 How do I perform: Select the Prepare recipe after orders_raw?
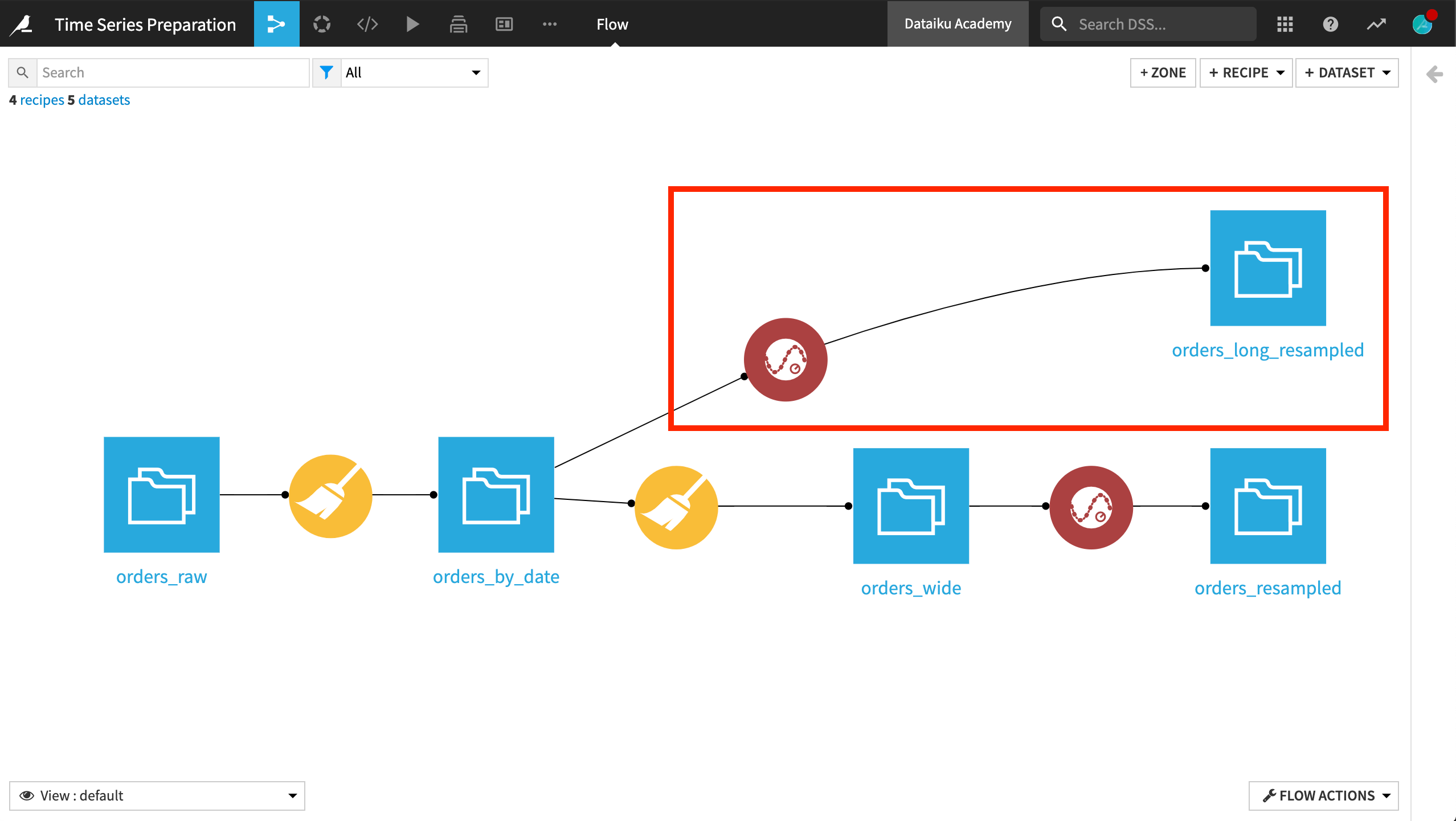point(330,496)
